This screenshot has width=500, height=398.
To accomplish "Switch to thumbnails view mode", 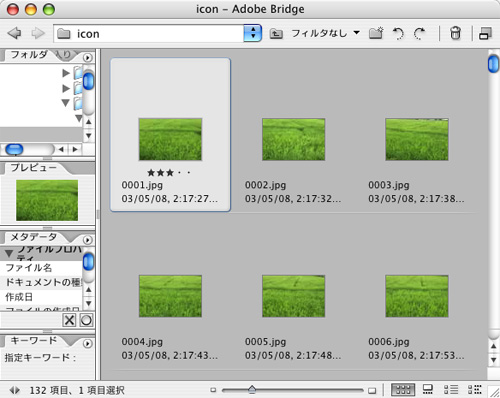I will (x=403, y=389).
